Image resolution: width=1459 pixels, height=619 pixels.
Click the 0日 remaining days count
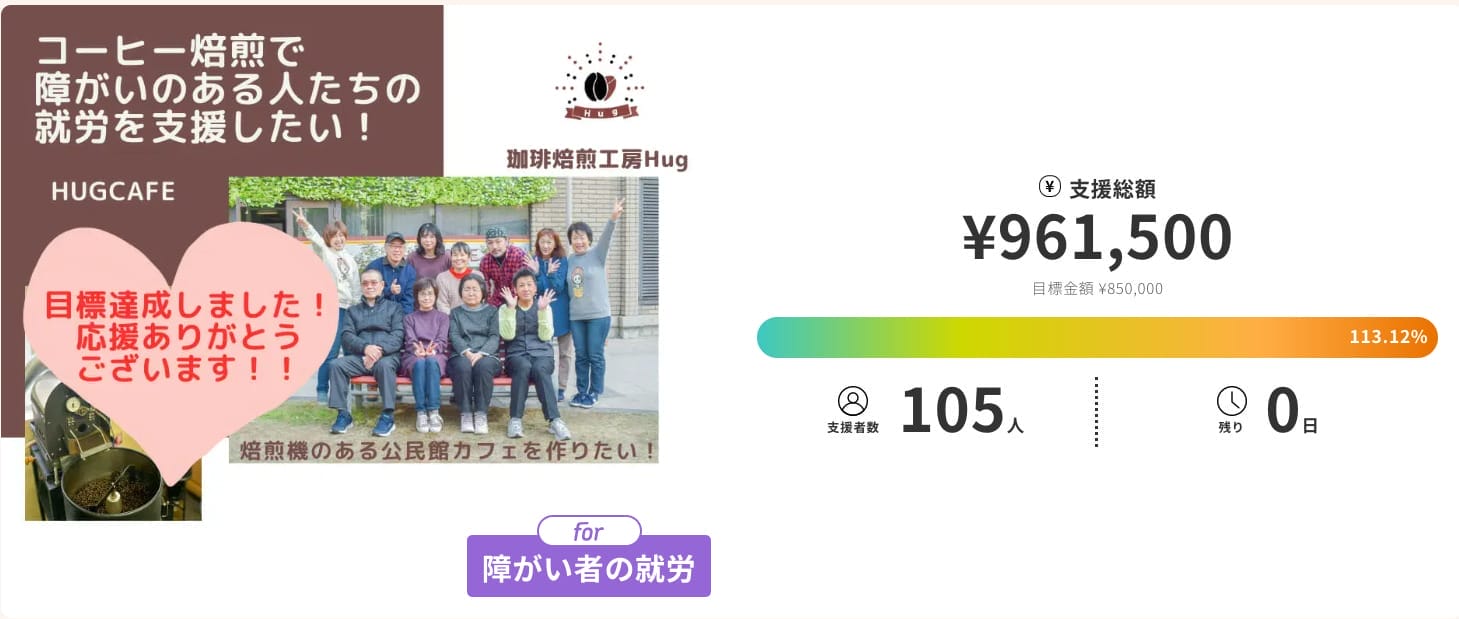[x=1291, y=413]
